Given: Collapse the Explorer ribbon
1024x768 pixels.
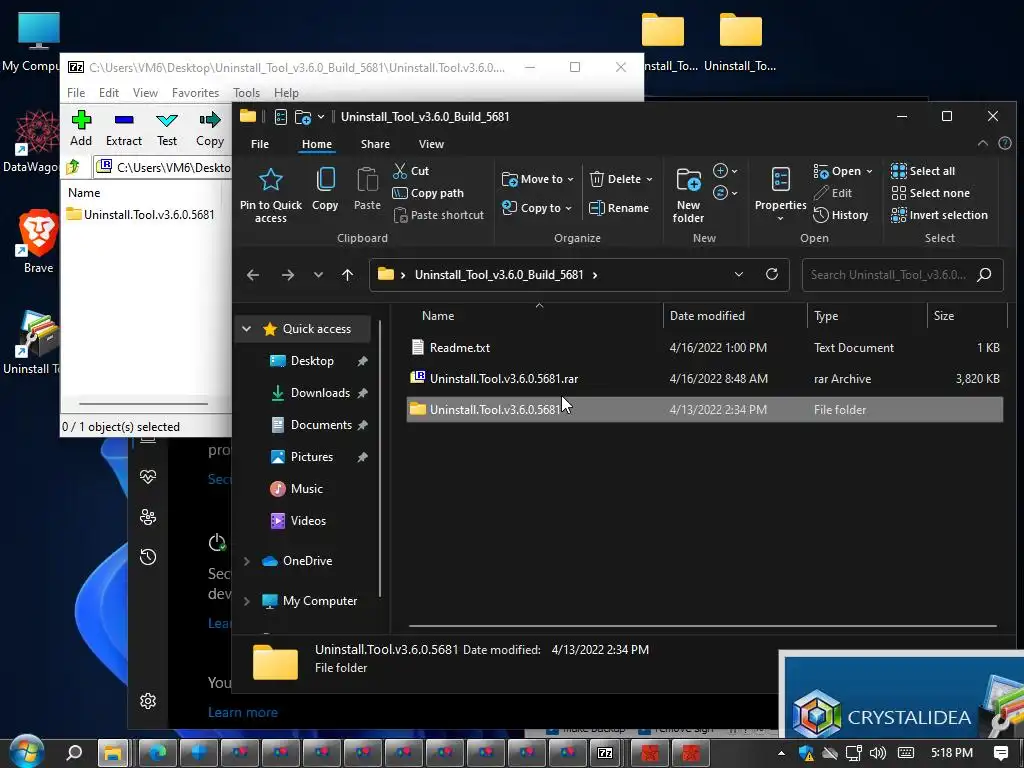Looking at the screenshot, I should (982, 144).
